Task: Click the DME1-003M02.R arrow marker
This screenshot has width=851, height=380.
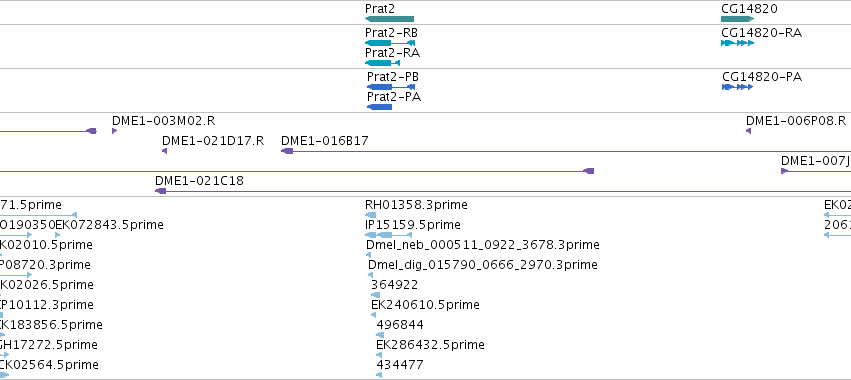Action: click(115, 131)
